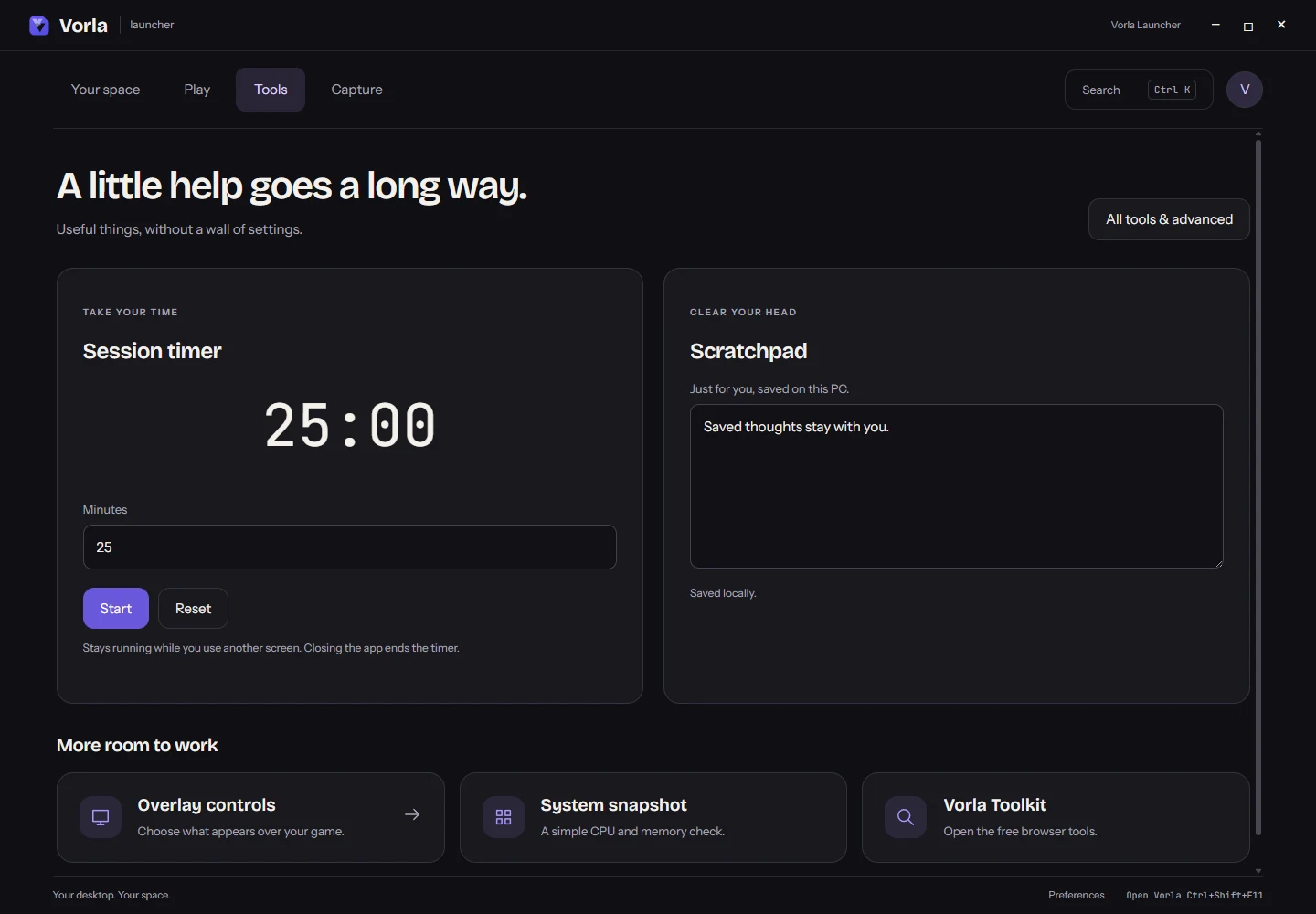Viewport: 1316px width, 914px height.
Task: Open Preferences in the footer
Action: 1077,895
